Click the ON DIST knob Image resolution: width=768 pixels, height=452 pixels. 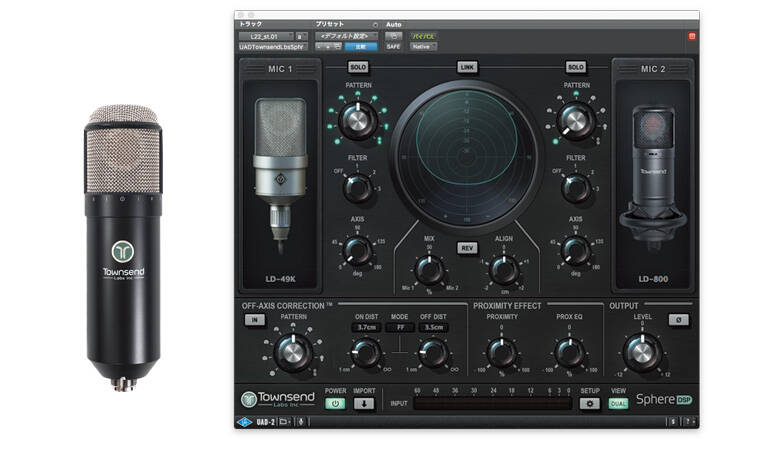365,353
